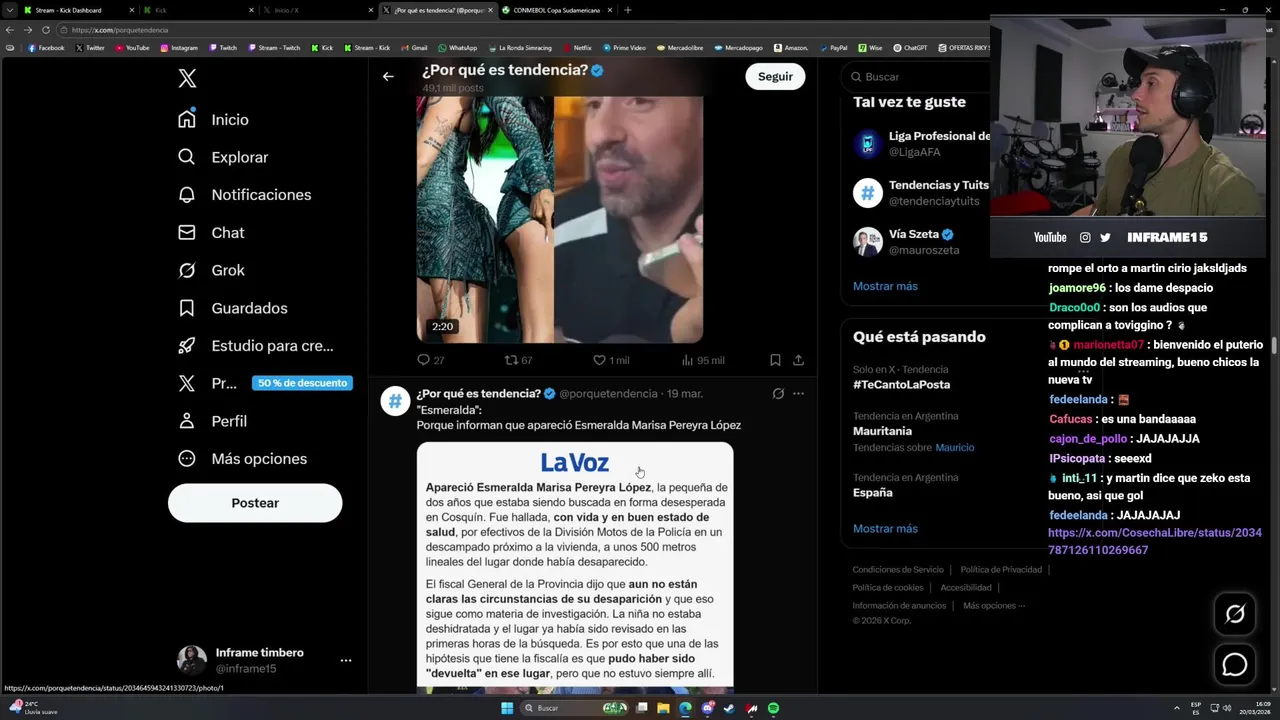The height and width of the screenshot is (720, 1280).
Task: Switch to Stream - Kick Dashboard tab
Action: click(x=78, y=10)
